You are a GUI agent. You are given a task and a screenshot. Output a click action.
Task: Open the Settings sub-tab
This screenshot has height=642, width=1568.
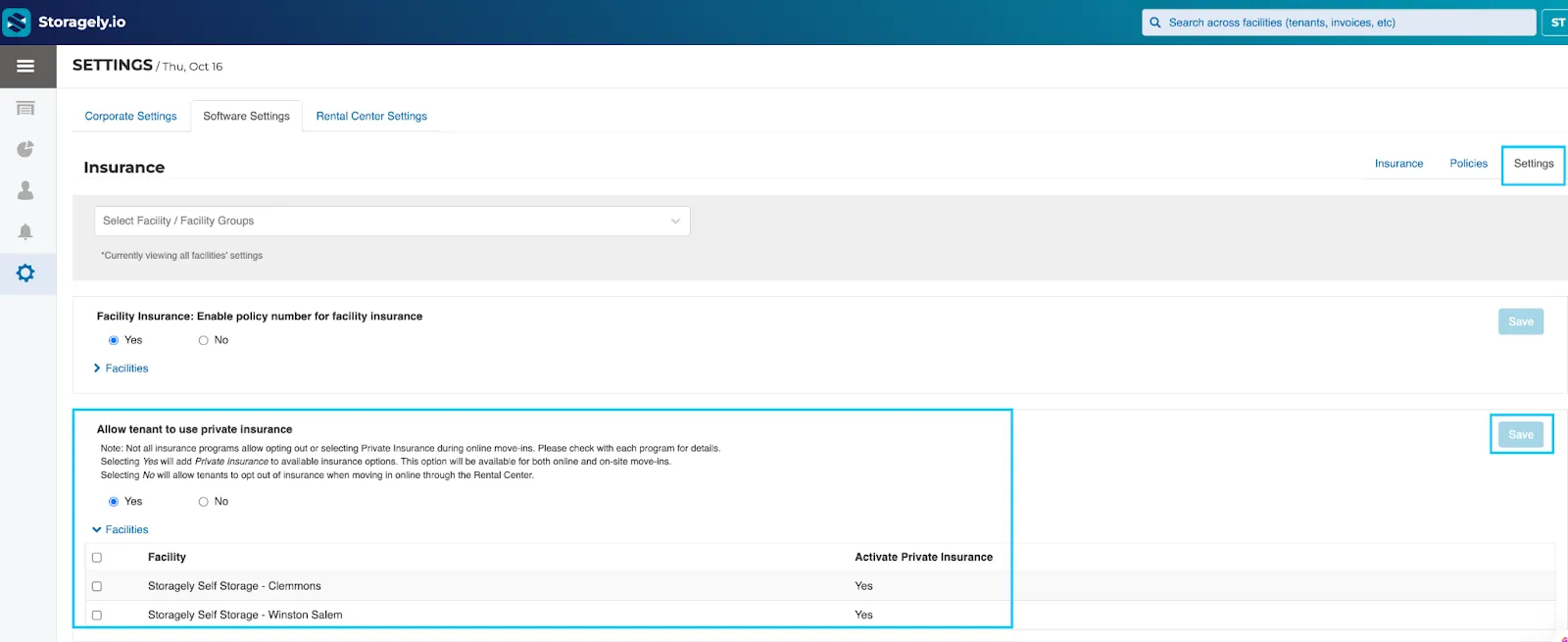coord(1534,164)
